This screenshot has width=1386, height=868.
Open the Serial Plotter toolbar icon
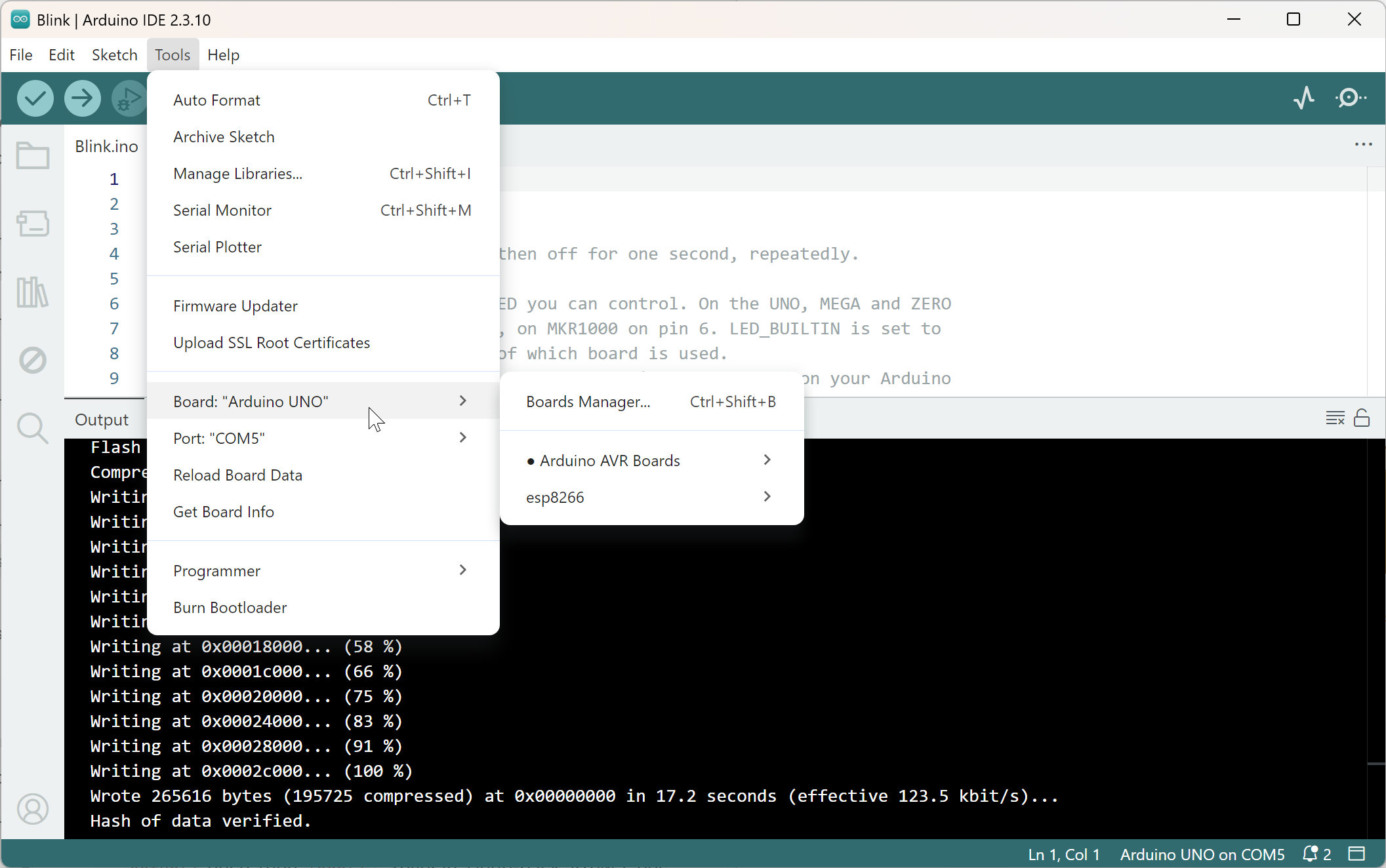tap(1304, 98)
